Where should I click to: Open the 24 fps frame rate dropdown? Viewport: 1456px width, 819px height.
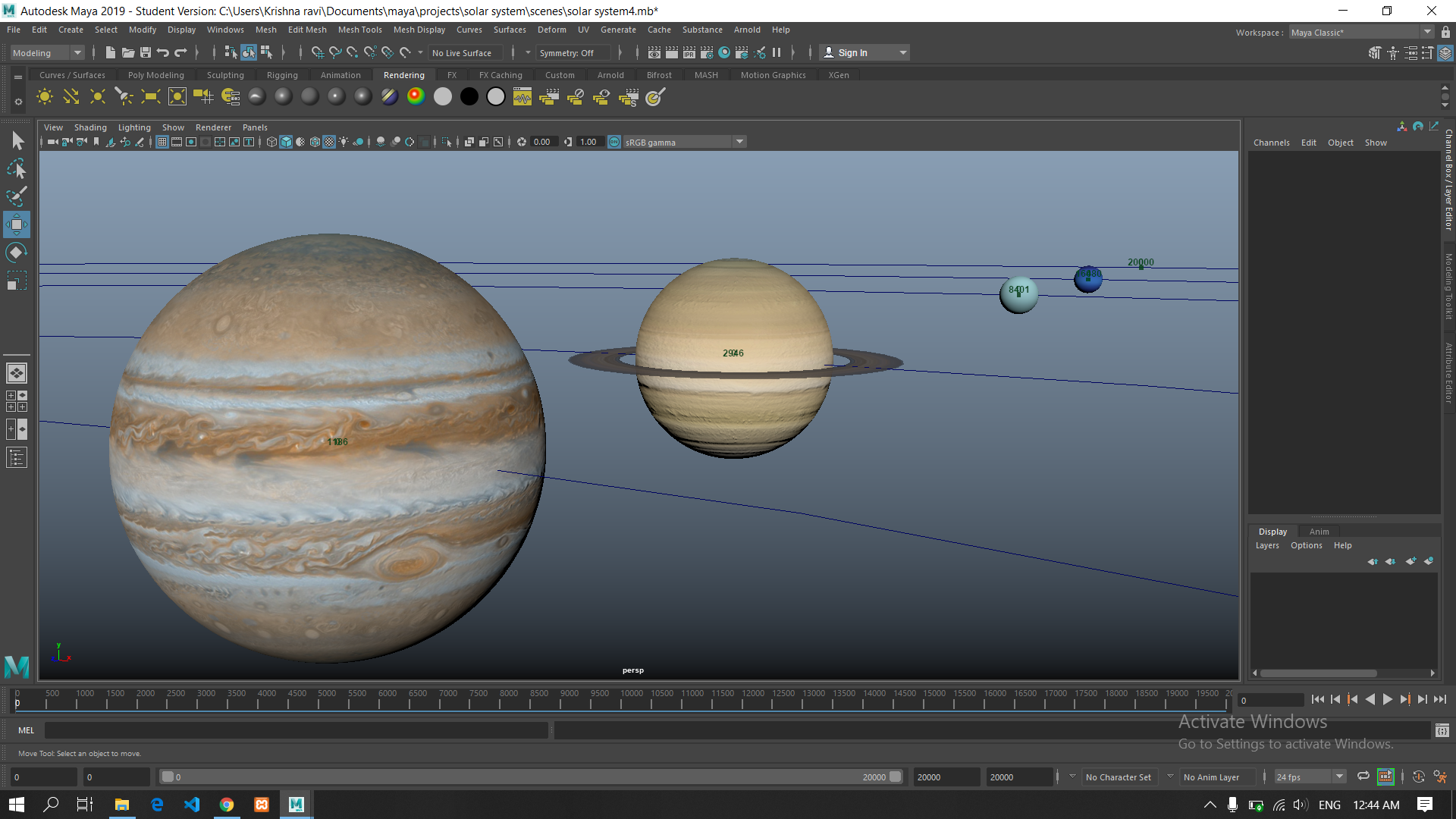coord(1310,777)
